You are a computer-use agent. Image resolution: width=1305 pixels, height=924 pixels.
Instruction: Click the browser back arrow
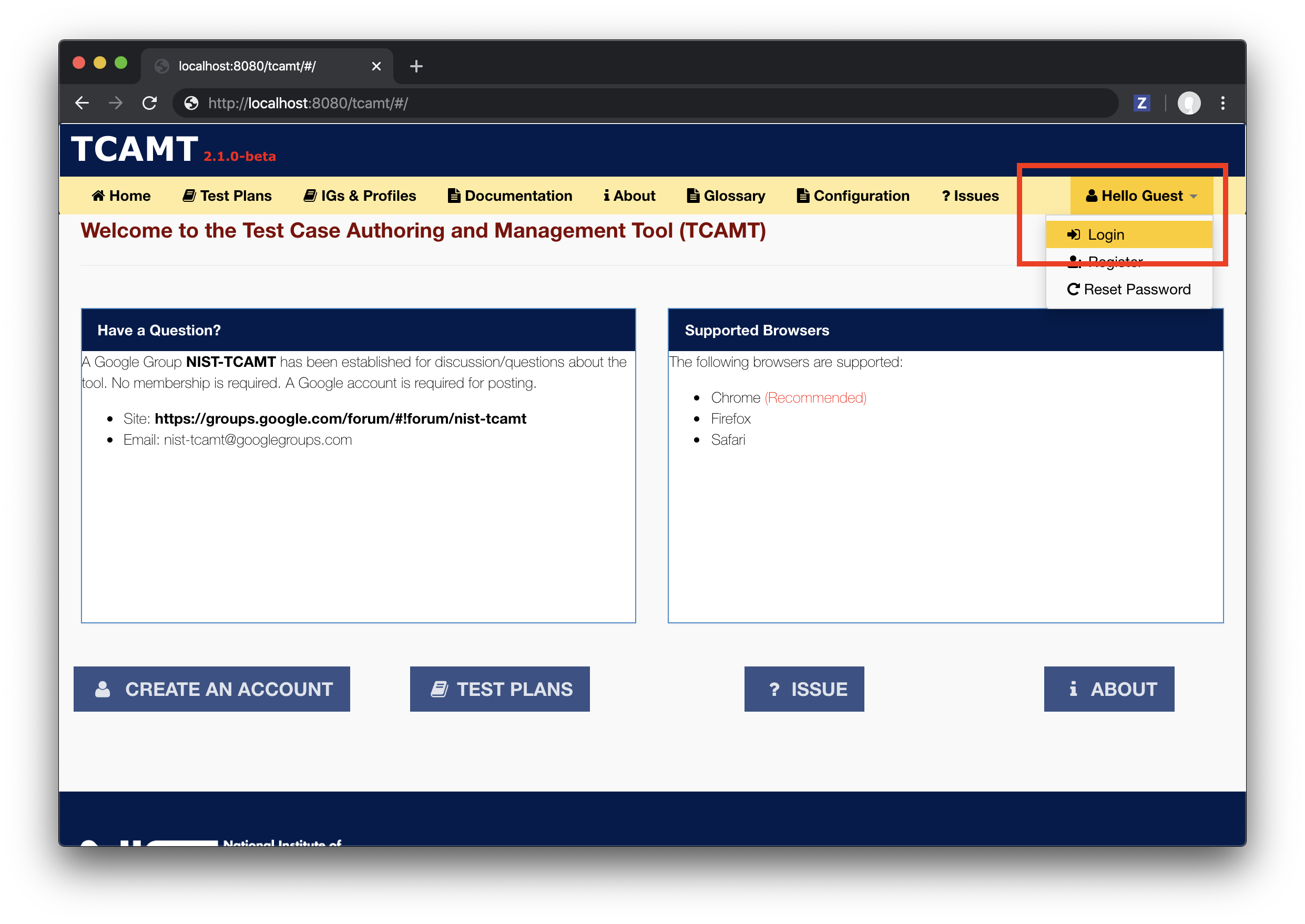[83, 103]
